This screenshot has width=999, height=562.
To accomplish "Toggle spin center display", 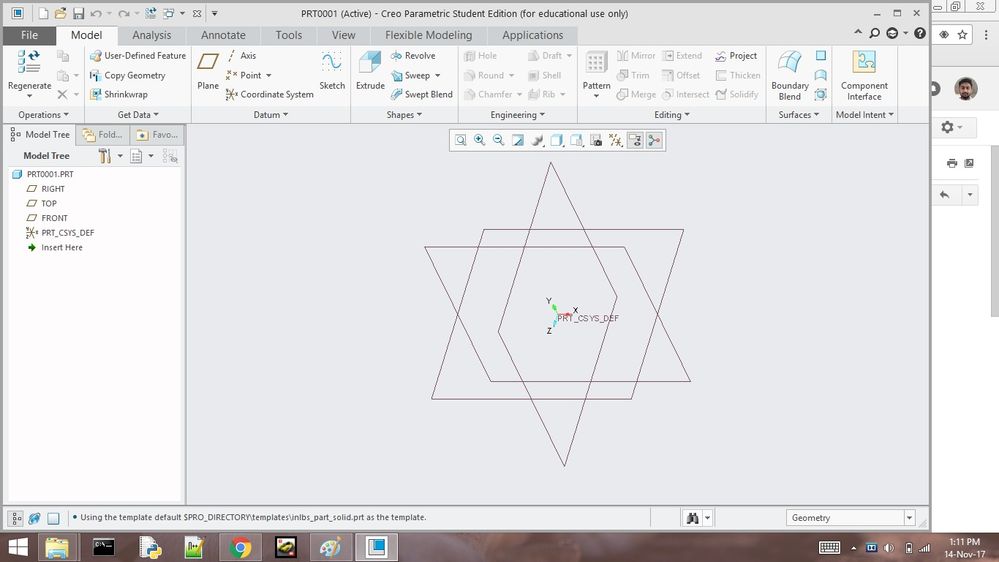I will tap(654, 141).
